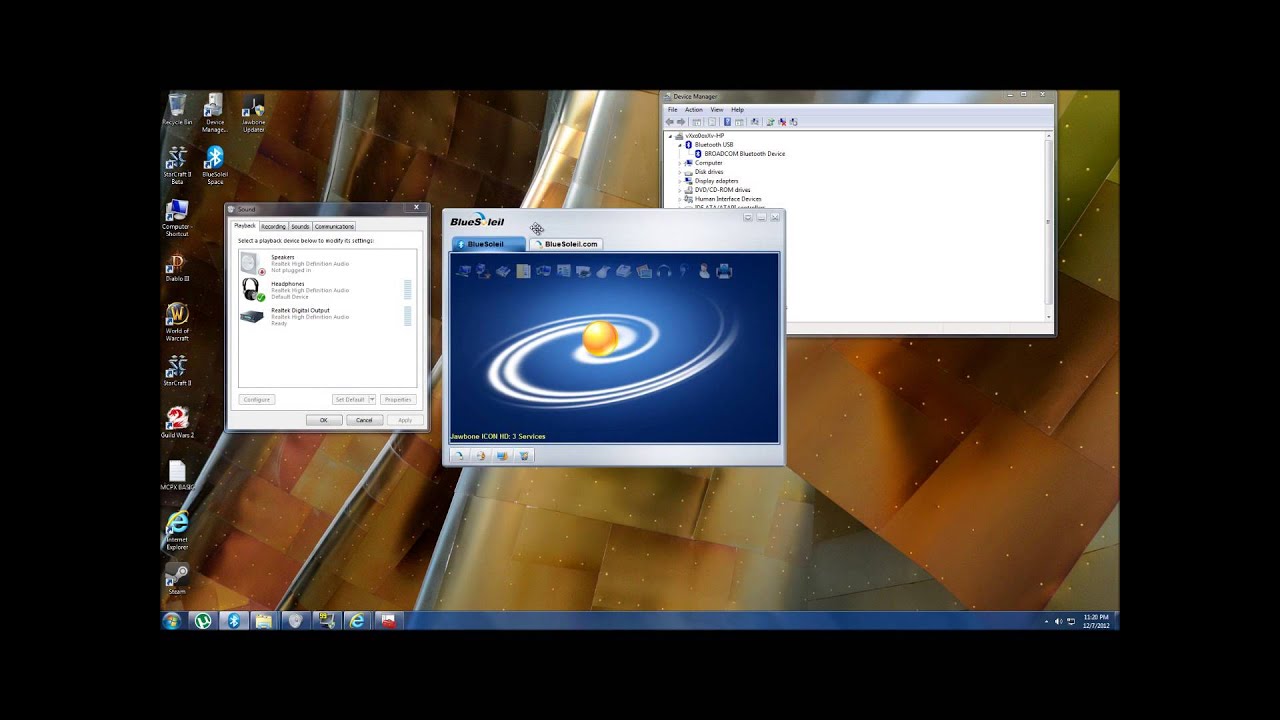Viewport: 1280px width, 720px height.
Task: Expand the DVD/CD-ROM drives node
Action: pyautogui.click(x=680, y=190)
